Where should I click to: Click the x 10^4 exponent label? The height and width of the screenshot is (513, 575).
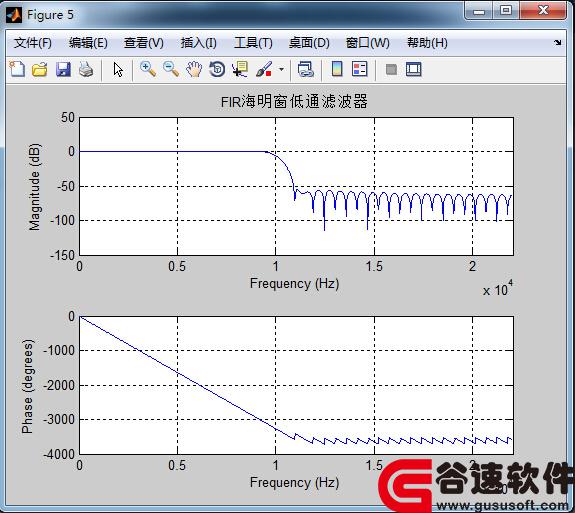(498, 288)
